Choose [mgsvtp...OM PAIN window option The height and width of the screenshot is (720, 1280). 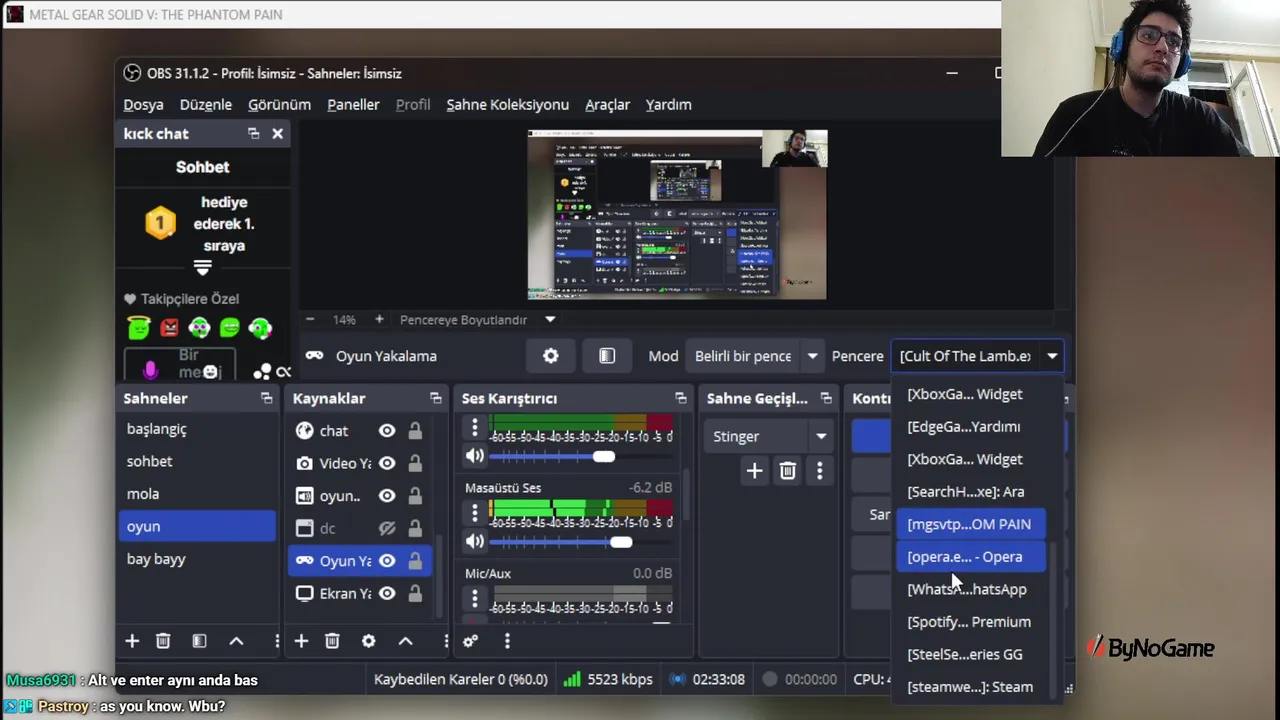[969, 524]
